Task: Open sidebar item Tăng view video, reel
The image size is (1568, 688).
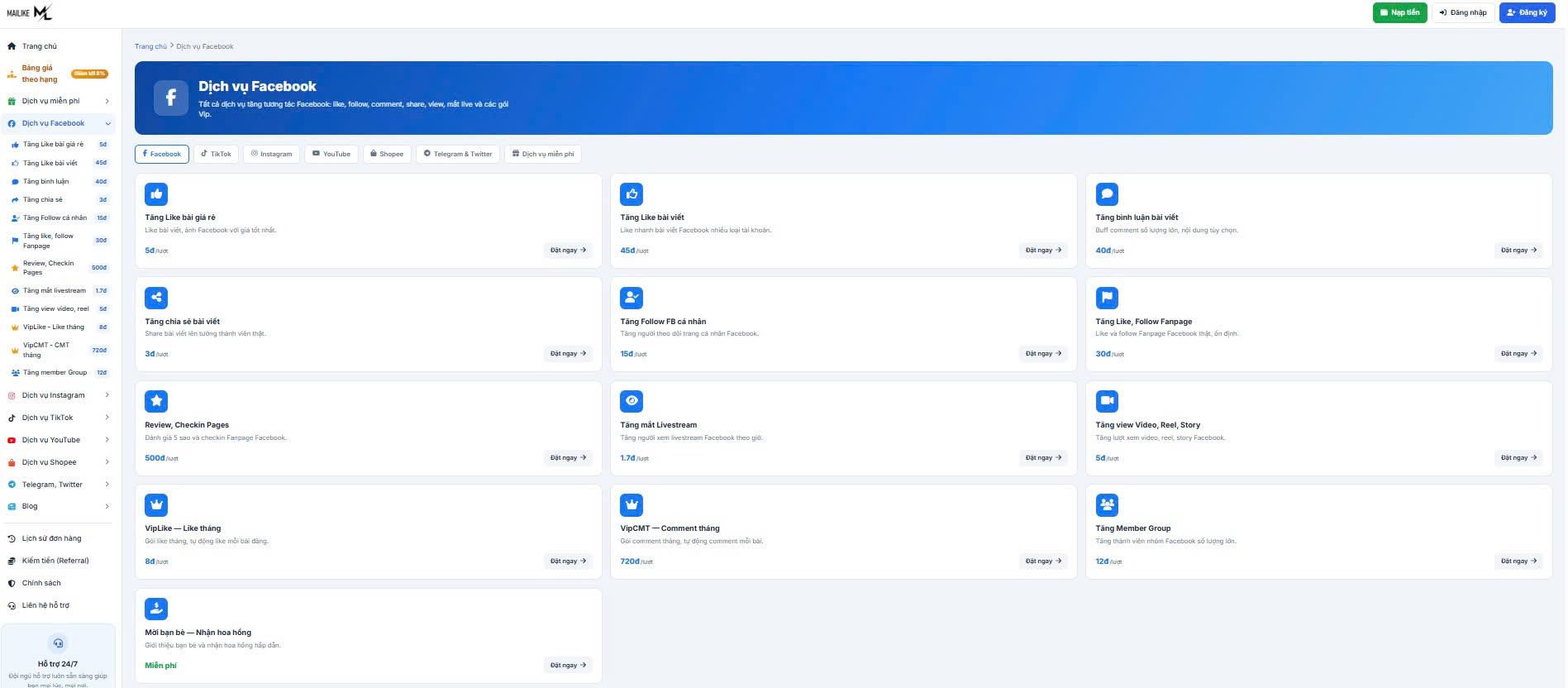Action: 60,308
